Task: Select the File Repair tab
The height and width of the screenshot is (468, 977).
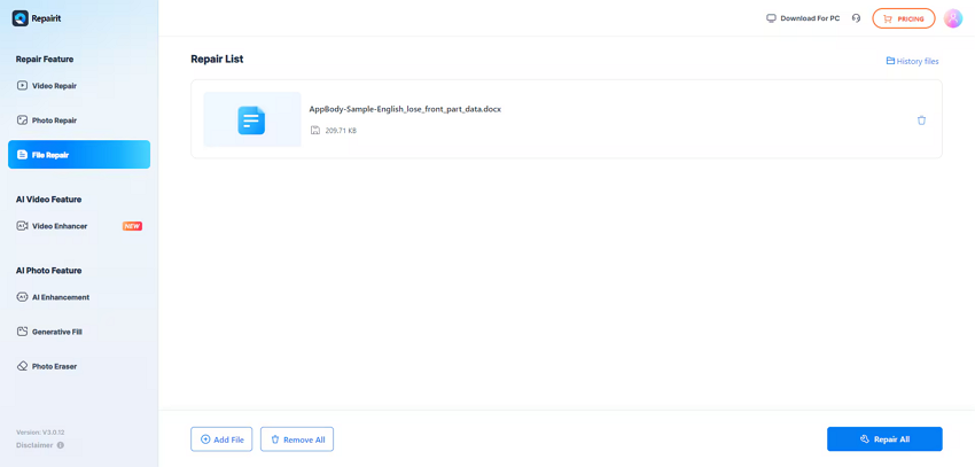Action: (79, 155)
